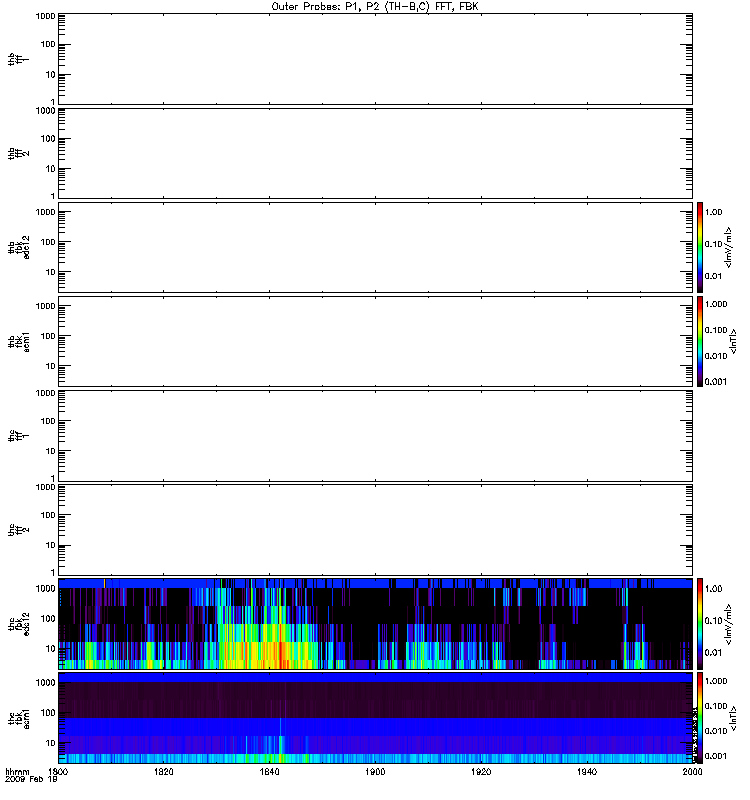Click the "10" tick of thb fbk edc12 panel
This screenshot has width=750, height=800.
click(x=51, y=272)
